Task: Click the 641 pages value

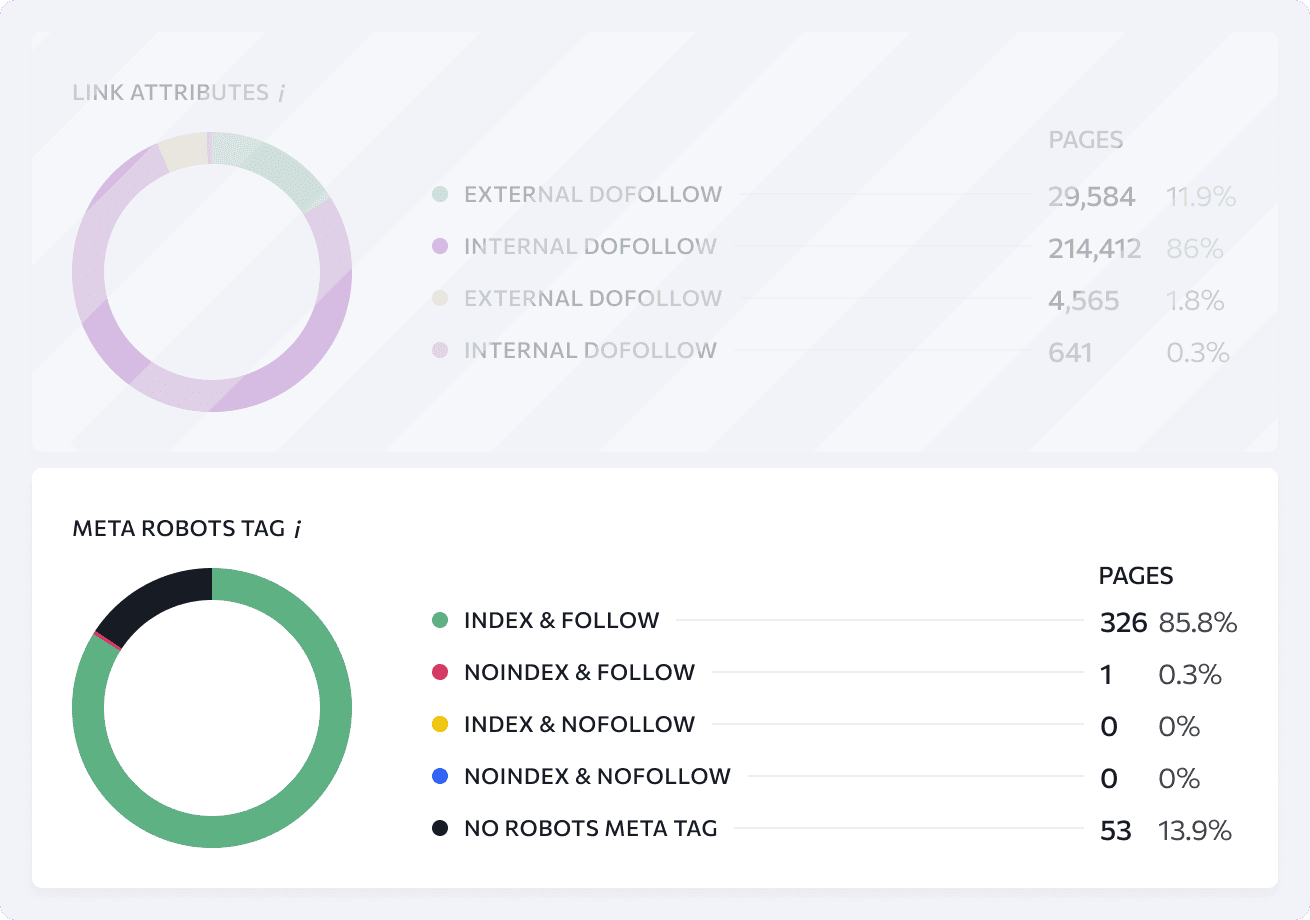Action: pos(1071,353)
